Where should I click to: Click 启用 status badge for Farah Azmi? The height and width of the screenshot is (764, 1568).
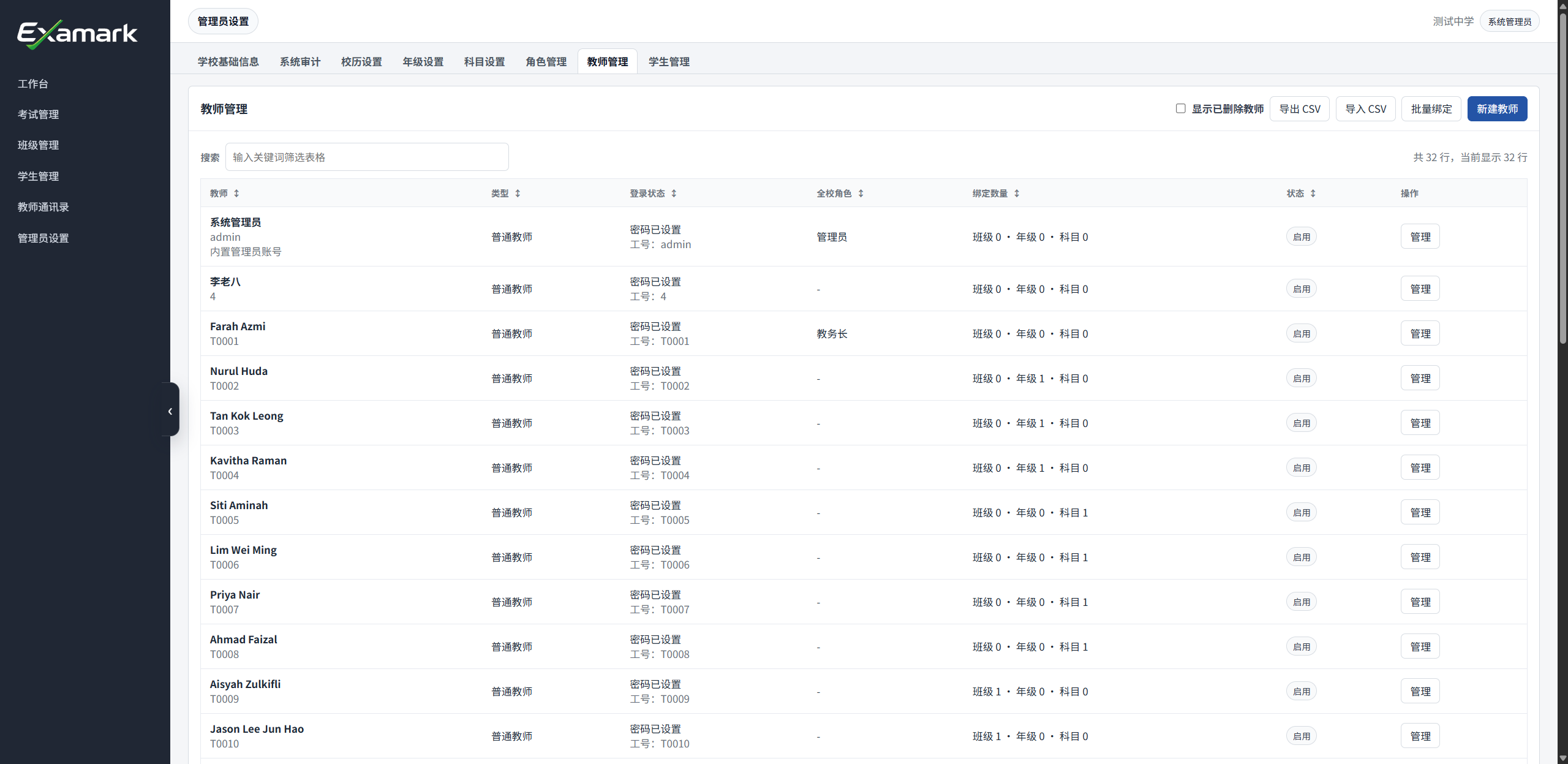point(1302,334)
